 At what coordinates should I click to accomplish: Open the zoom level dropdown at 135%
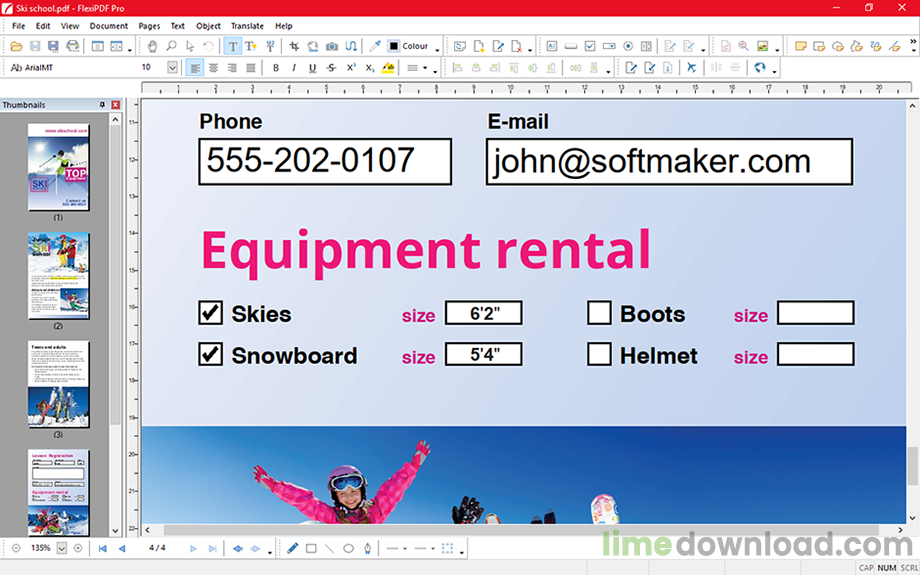[62, 549]
